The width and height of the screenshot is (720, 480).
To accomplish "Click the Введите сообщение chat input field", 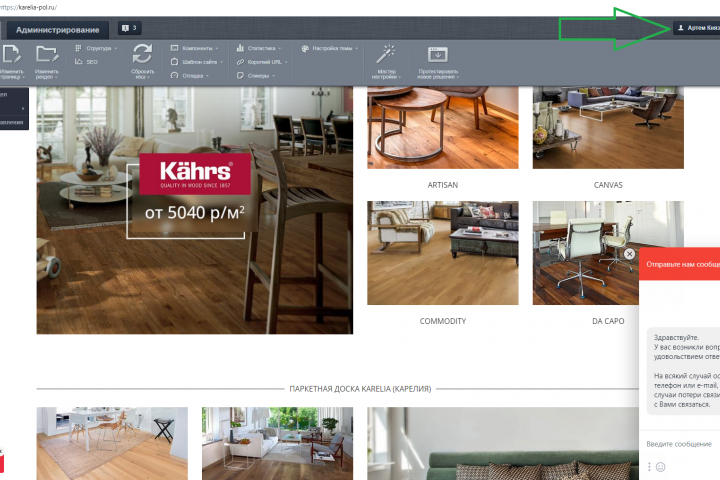I will click(680, 444).
